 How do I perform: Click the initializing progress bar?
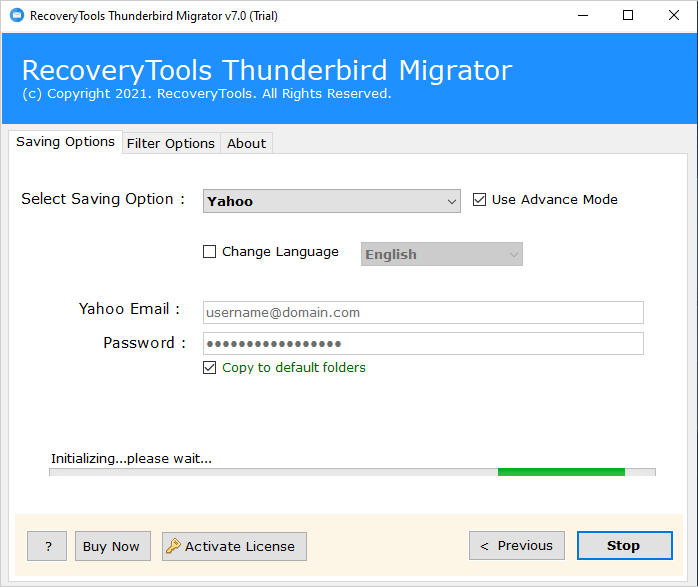[x=352, y=472]
